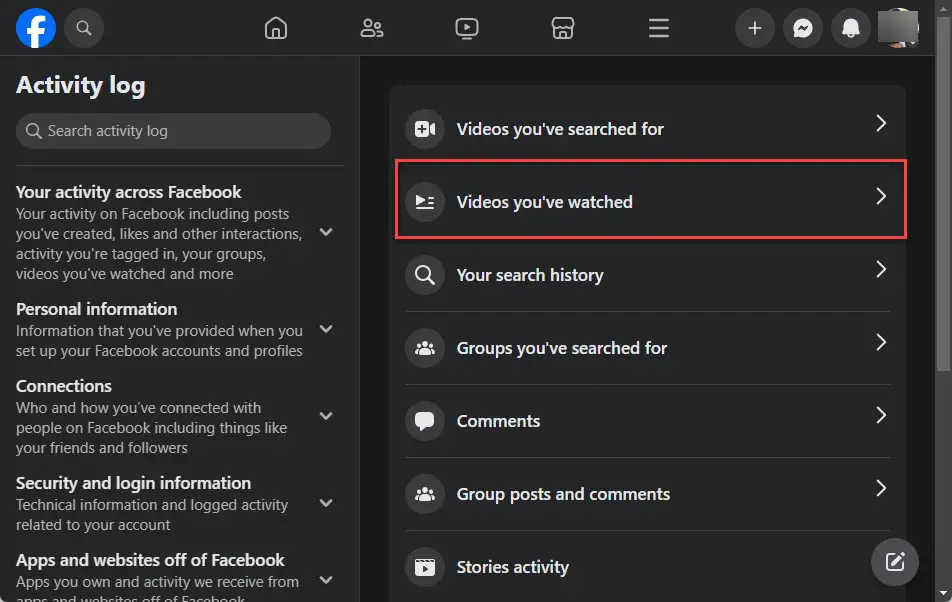Click the Your activity across Facebook heading
952x602 pixels.
click(x=129, y=192)
